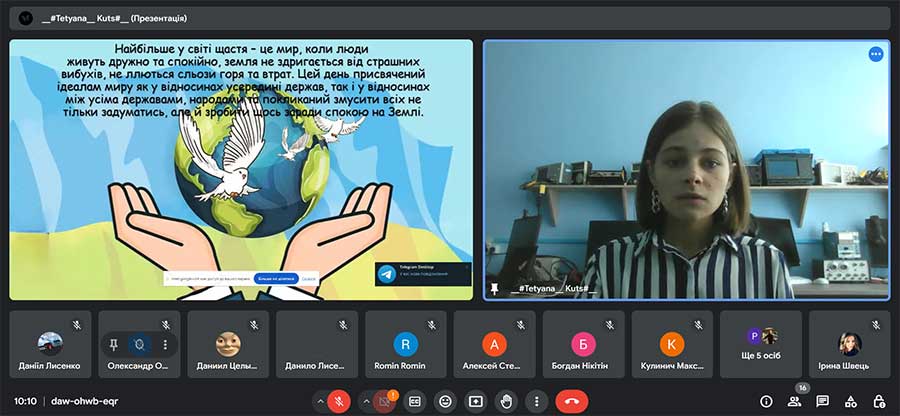Pin Олександр's tile using the pin icon
This screenshot has height=416, width=900.
[x=114, y=344]
